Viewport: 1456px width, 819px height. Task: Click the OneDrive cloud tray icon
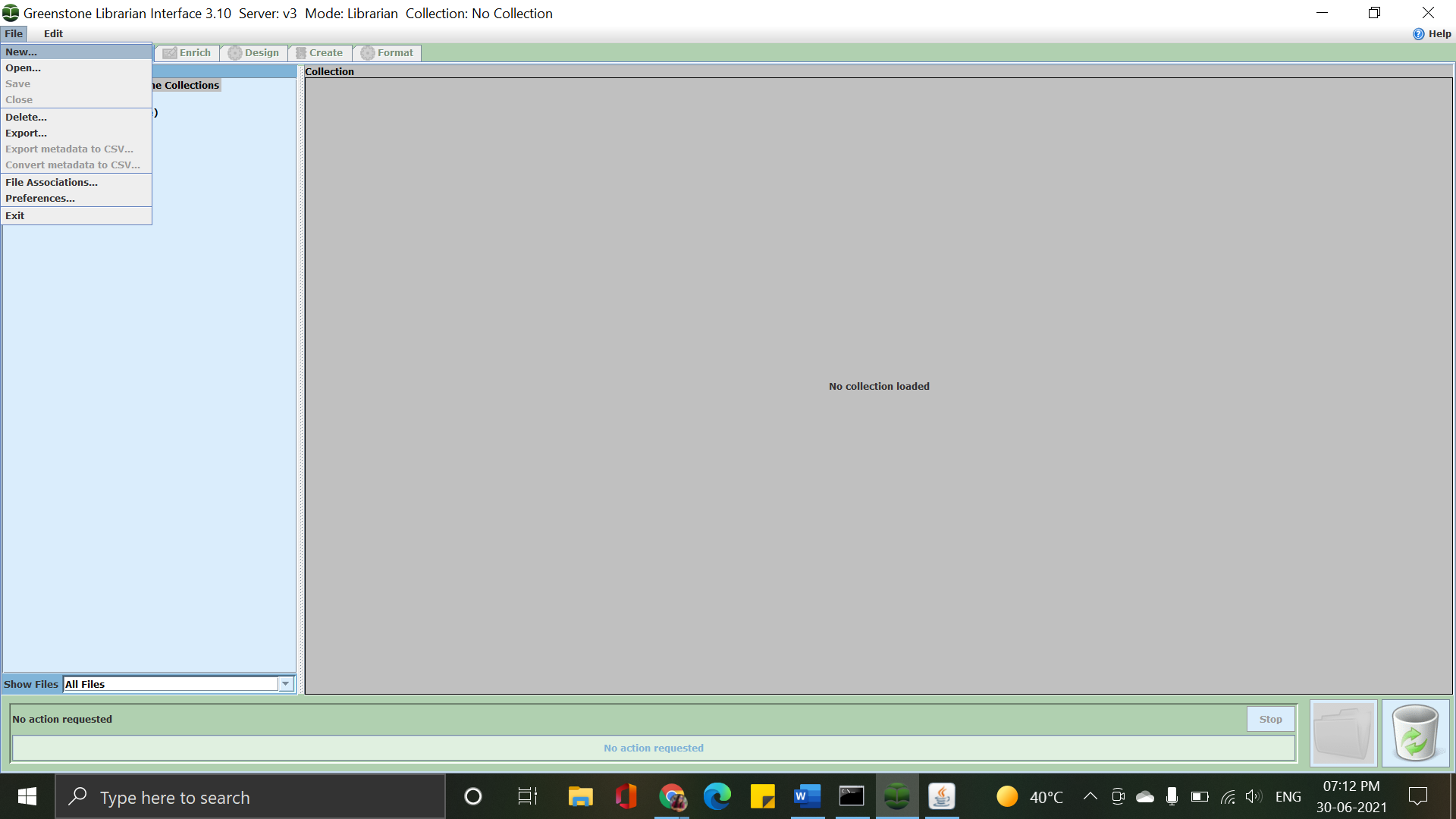click(x=1145, y=796)
